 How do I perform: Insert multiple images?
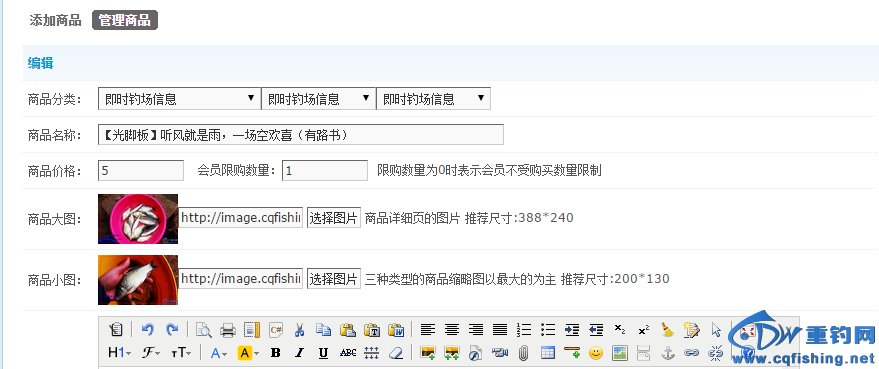click(x=452, y=353)
